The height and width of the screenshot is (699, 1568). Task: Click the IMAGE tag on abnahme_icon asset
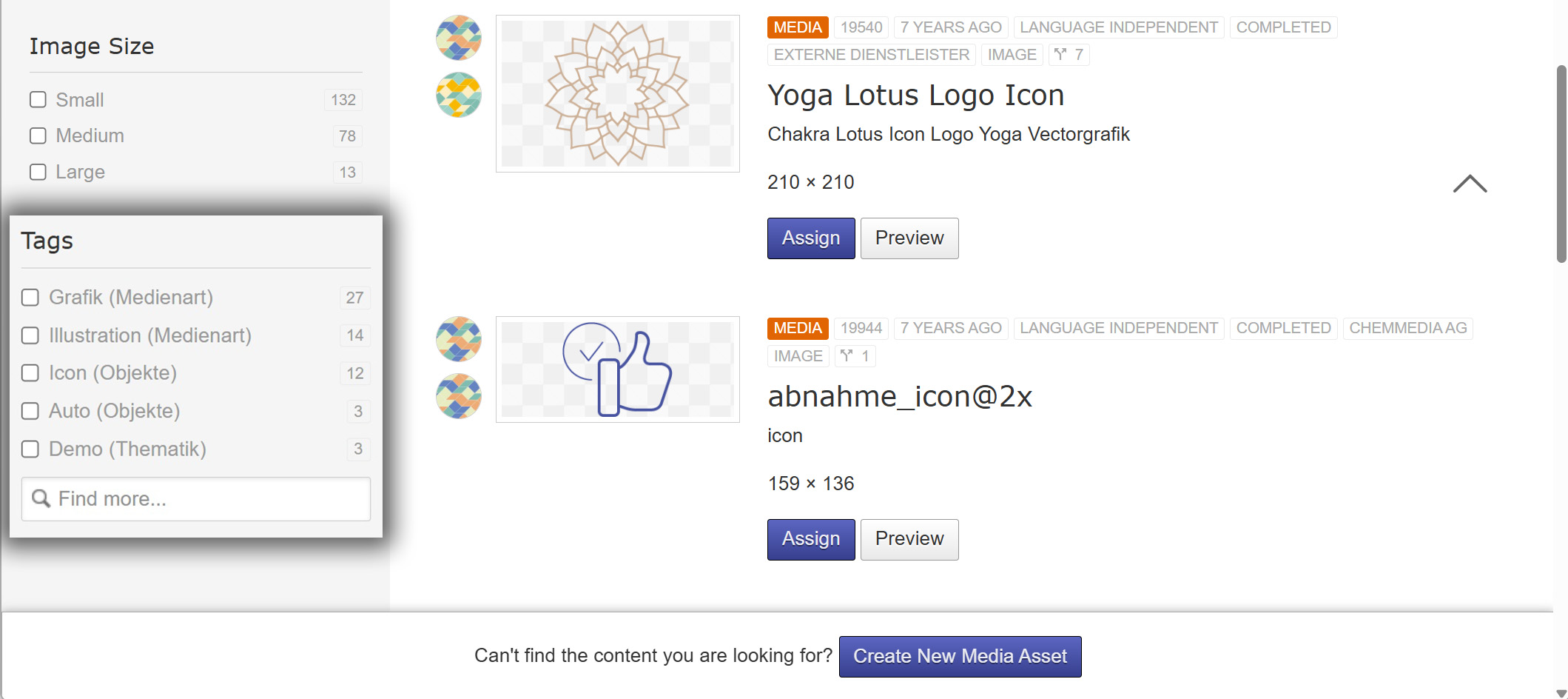pyautogui.click(x=798, y=356)
